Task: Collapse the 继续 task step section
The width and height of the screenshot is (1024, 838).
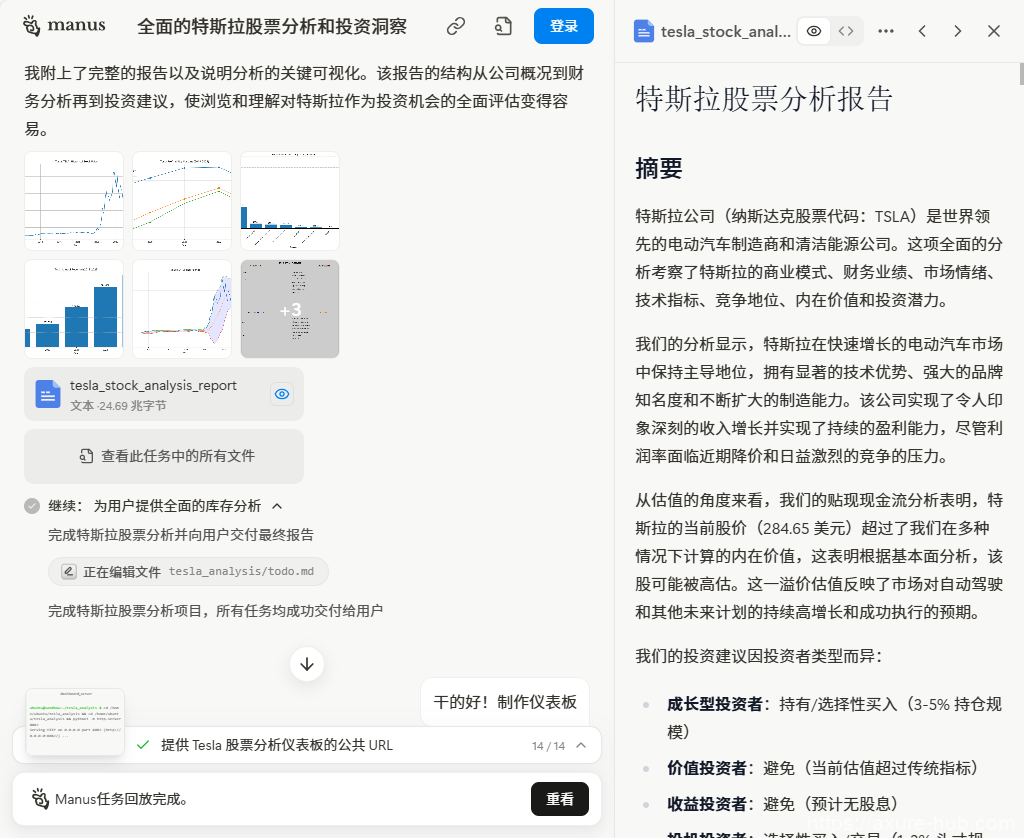Action: pyautogui.click(x=278, y=506)
